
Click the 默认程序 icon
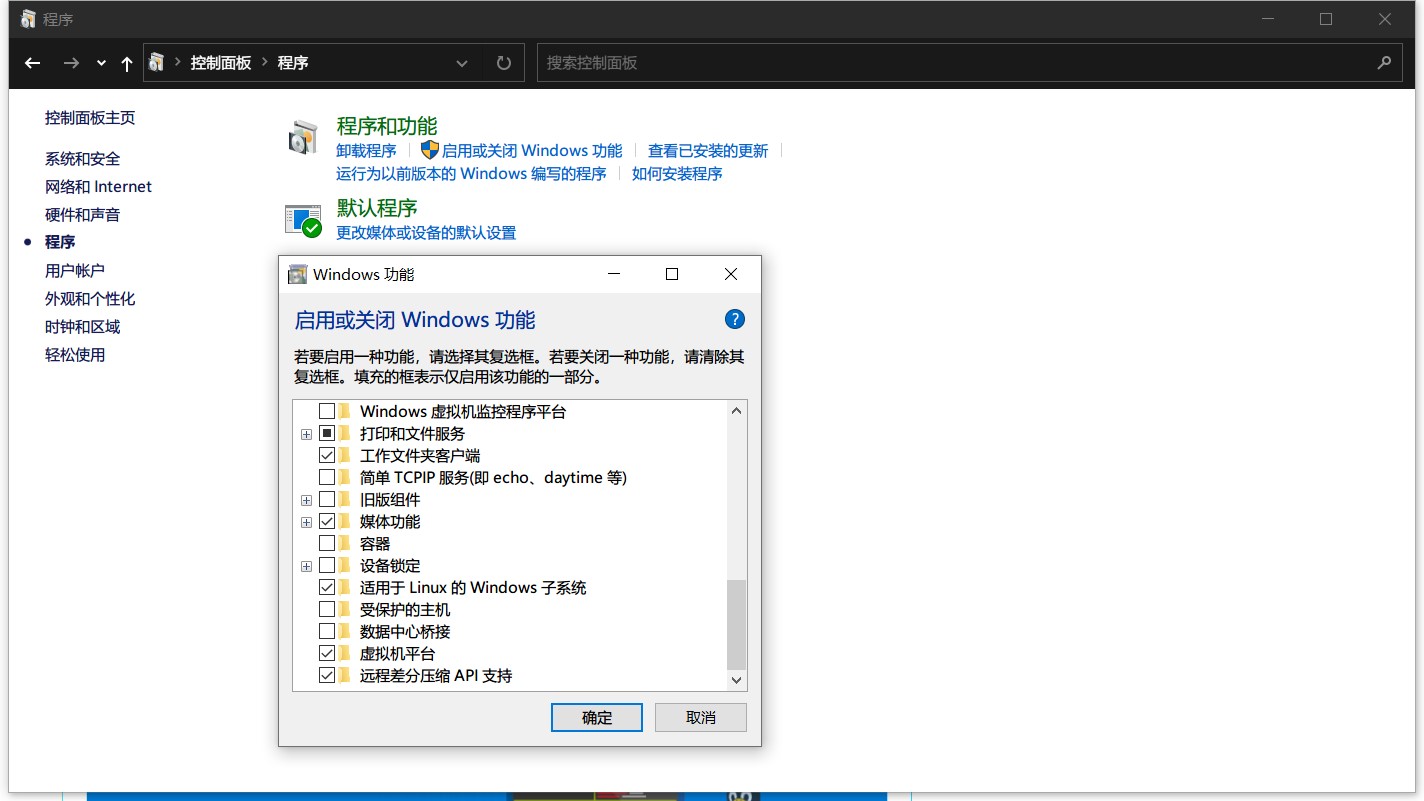[303, 220]
